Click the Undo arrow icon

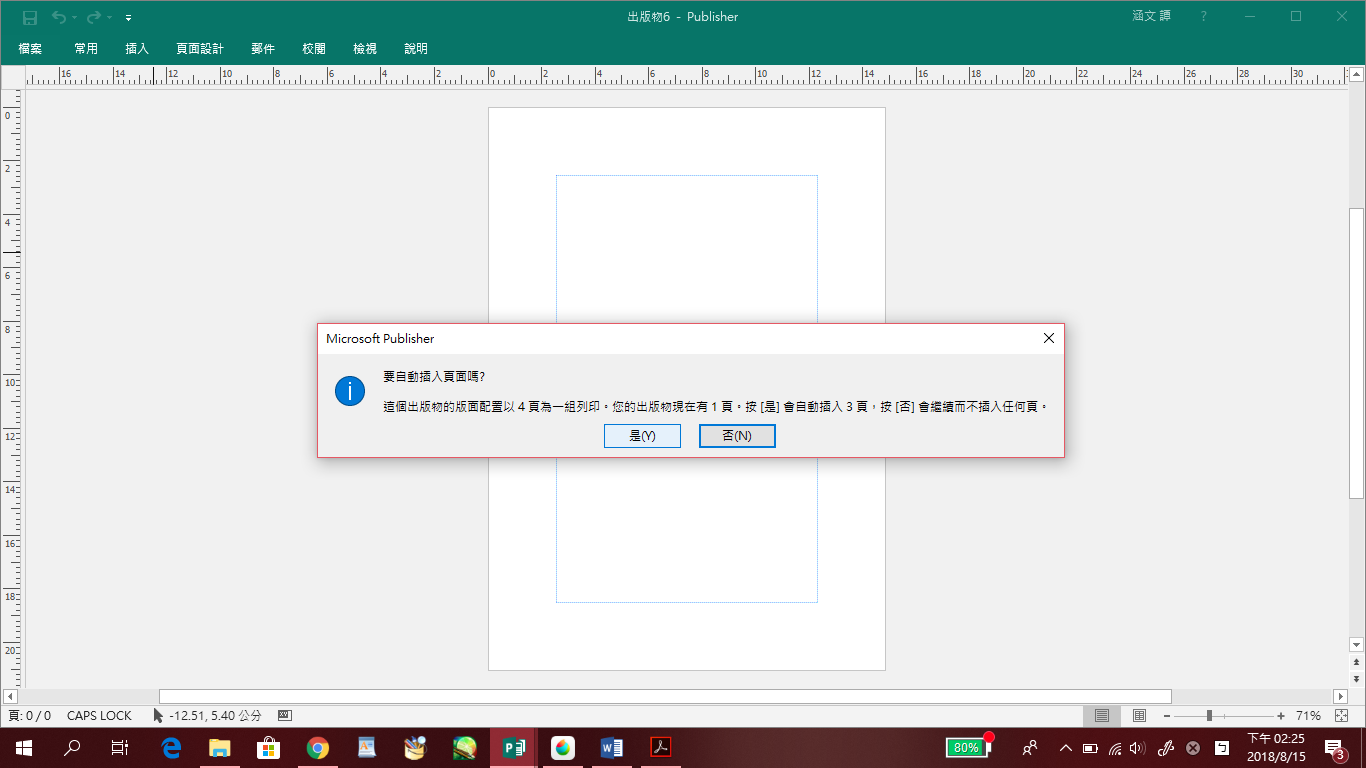pyautogui.click(x=58, y=17)
